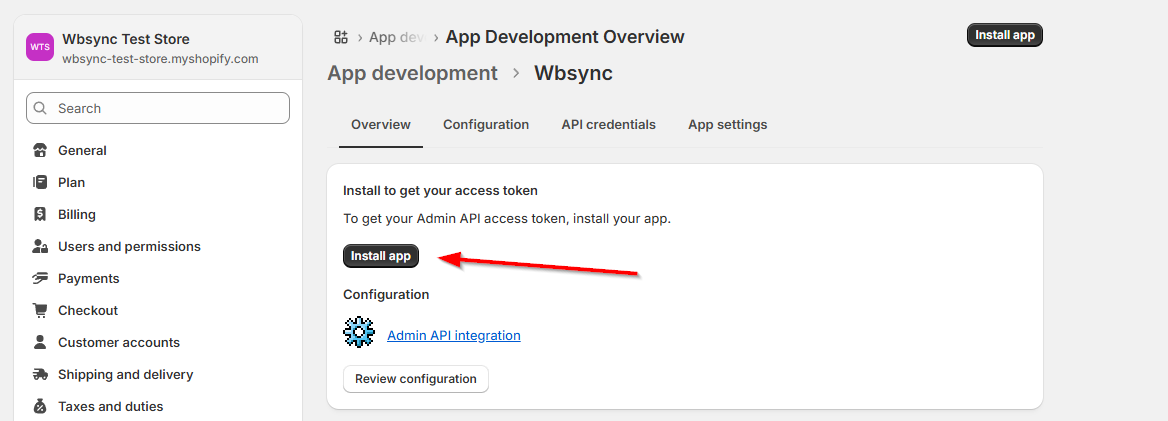
Task: Click the General settings store icon
Action: (40, 151)
